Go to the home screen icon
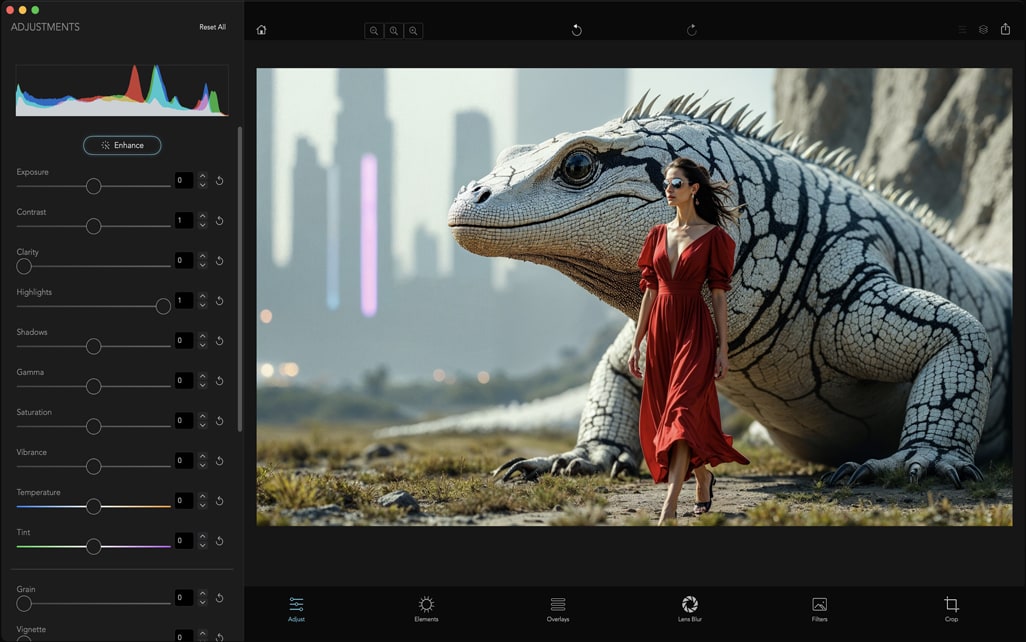Viewport: 1026px width, 642px height. tap(261, 30)
